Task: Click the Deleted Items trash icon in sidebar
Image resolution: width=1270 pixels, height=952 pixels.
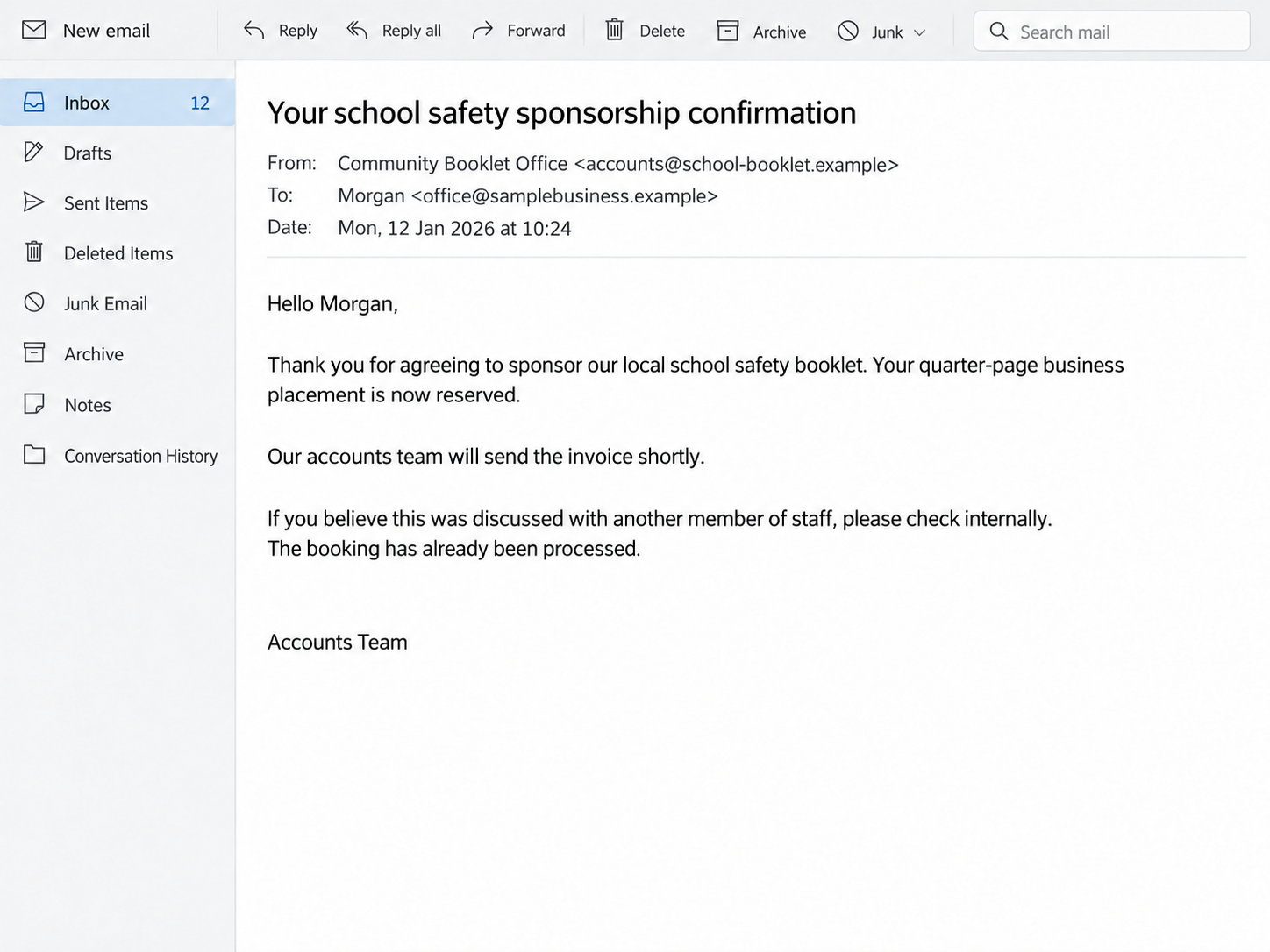Action: pos(34,252)
